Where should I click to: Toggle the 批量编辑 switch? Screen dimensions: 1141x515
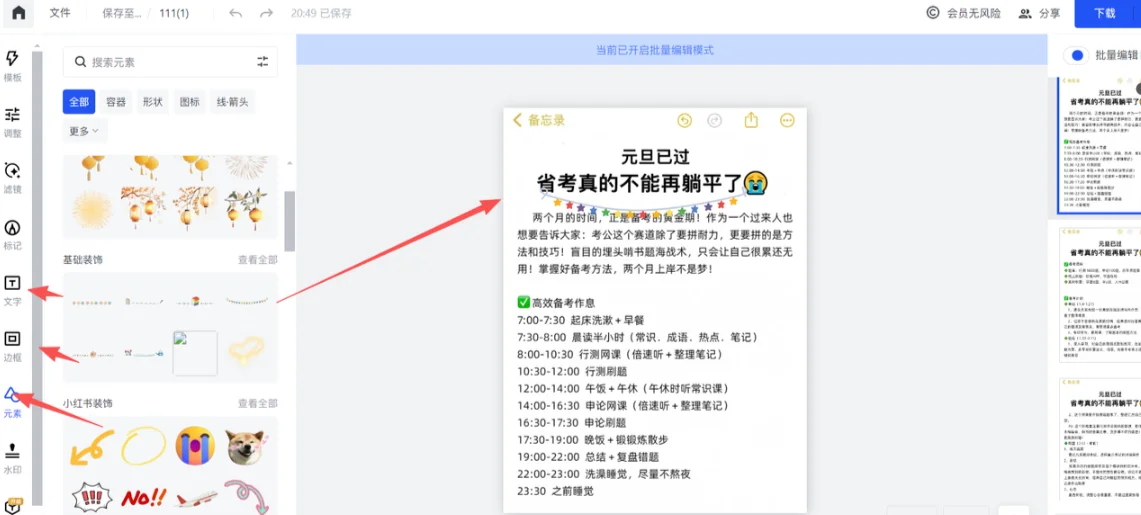1077,55
